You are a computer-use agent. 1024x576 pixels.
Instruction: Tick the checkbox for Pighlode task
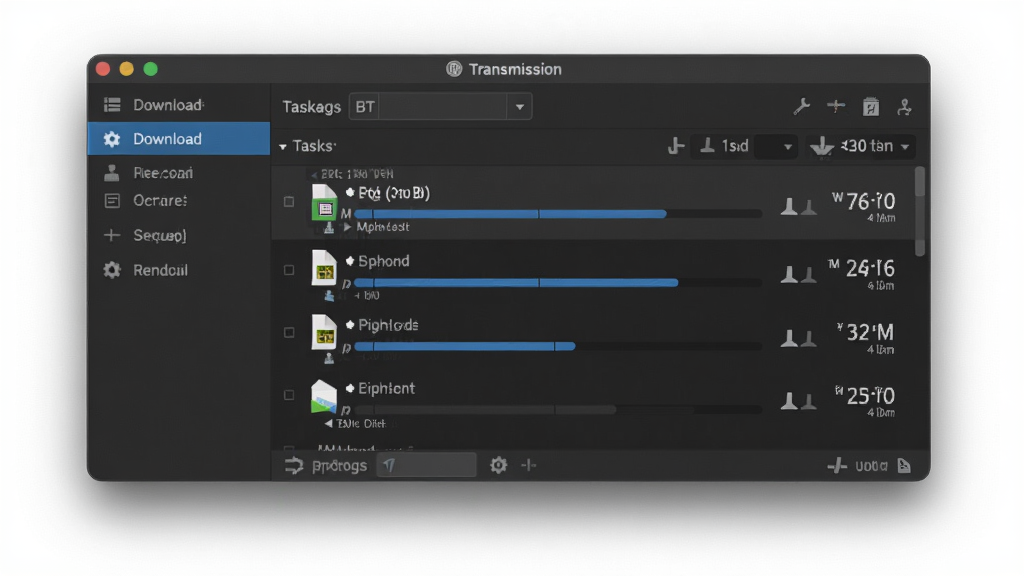click(289, 332)
